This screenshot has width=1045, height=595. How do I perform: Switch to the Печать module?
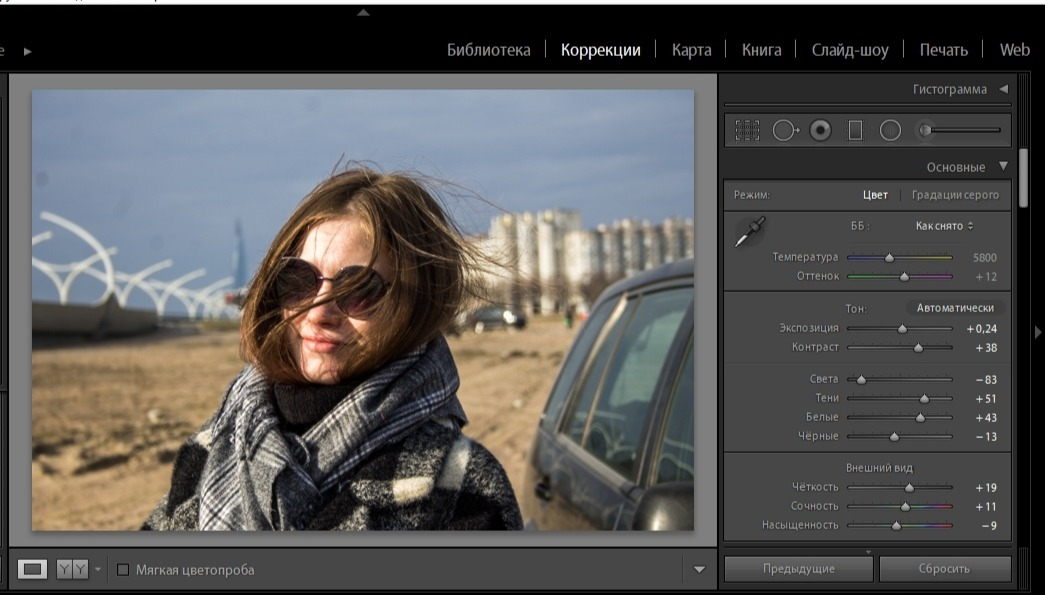tap(944, 50)
